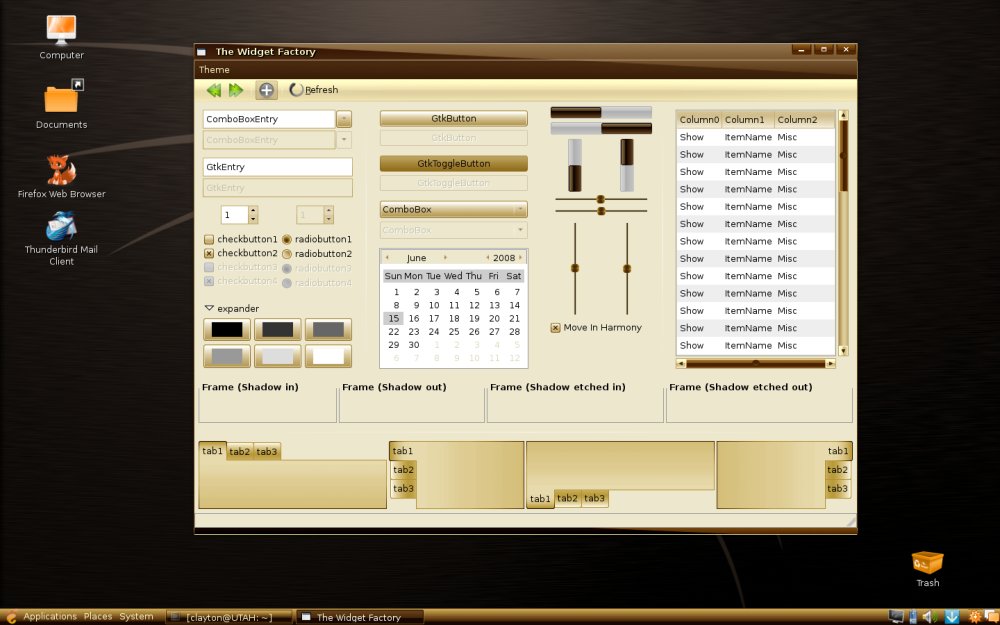Click the upper horizontal slider's handle
Image resolution: width=1000 pixels, height=625 pixels.
(600, 200)
